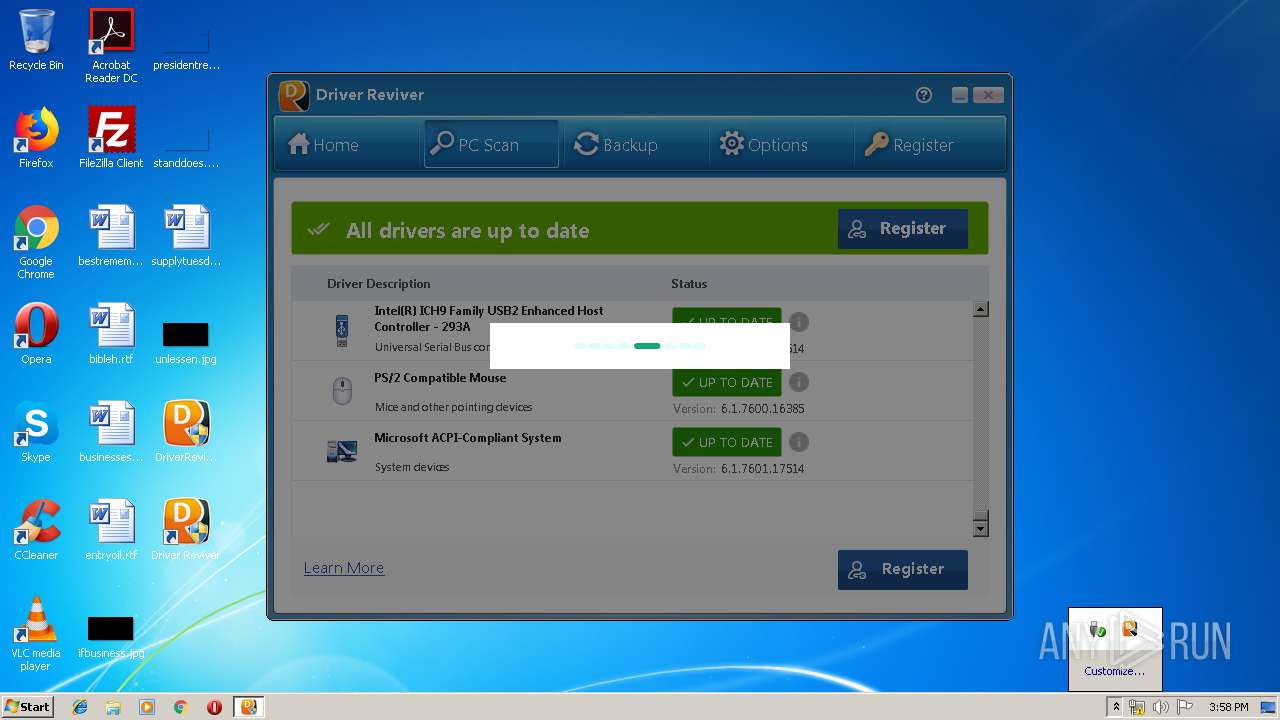Launch Internet Explorer from taskbar
Image resolution: width=1280 pixels, height=720 pixels.
[x=80, y=707]
